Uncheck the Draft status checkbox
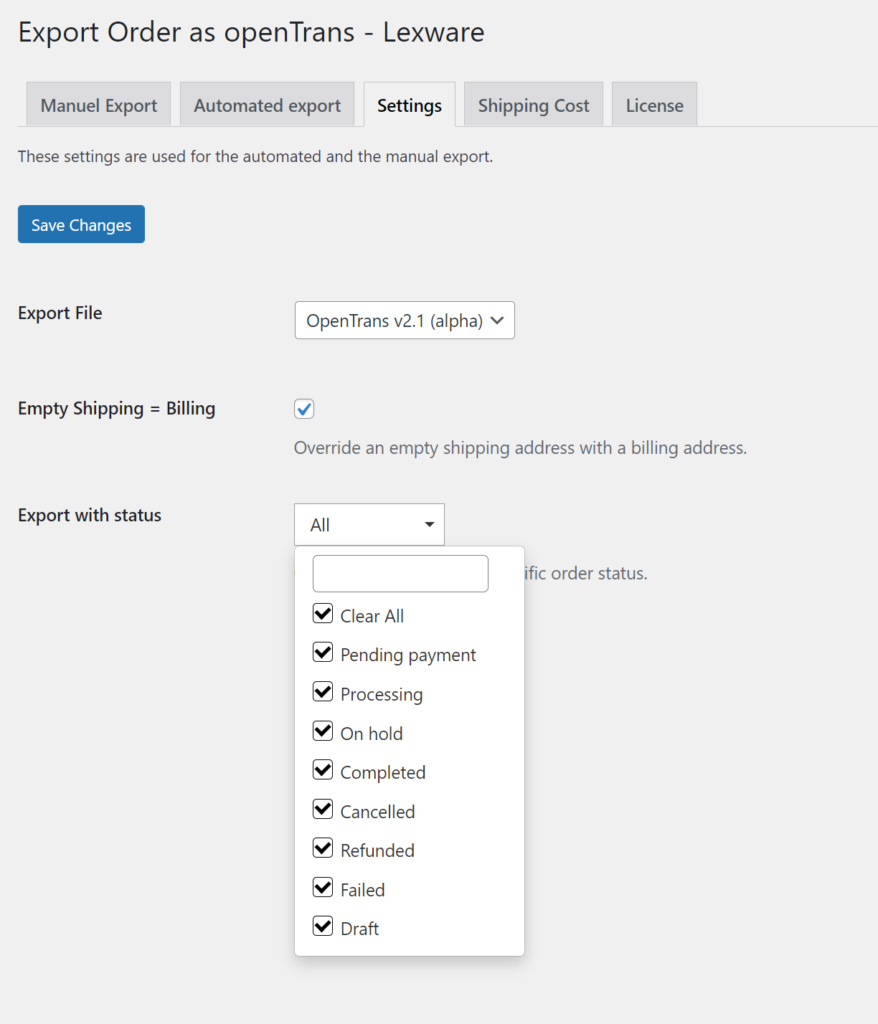The height and width of the screenshot is (1024, 878). pyautogui.click(x=323, y=927)
